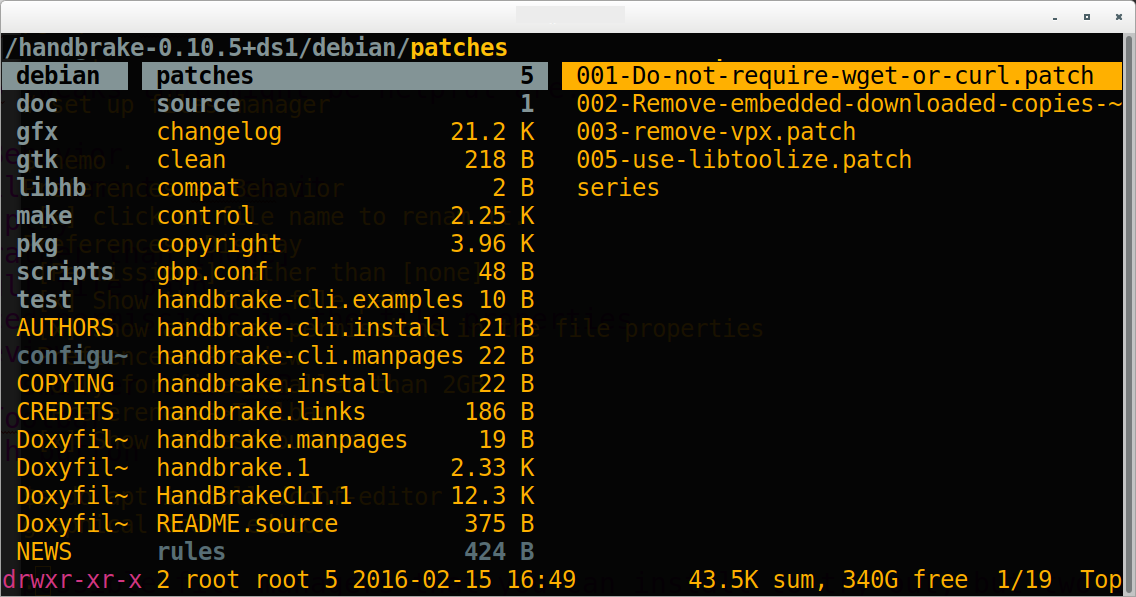Select the NEWS file
Screen dimensions: 1136x597
pyautogui.click(x=43, y=551)
